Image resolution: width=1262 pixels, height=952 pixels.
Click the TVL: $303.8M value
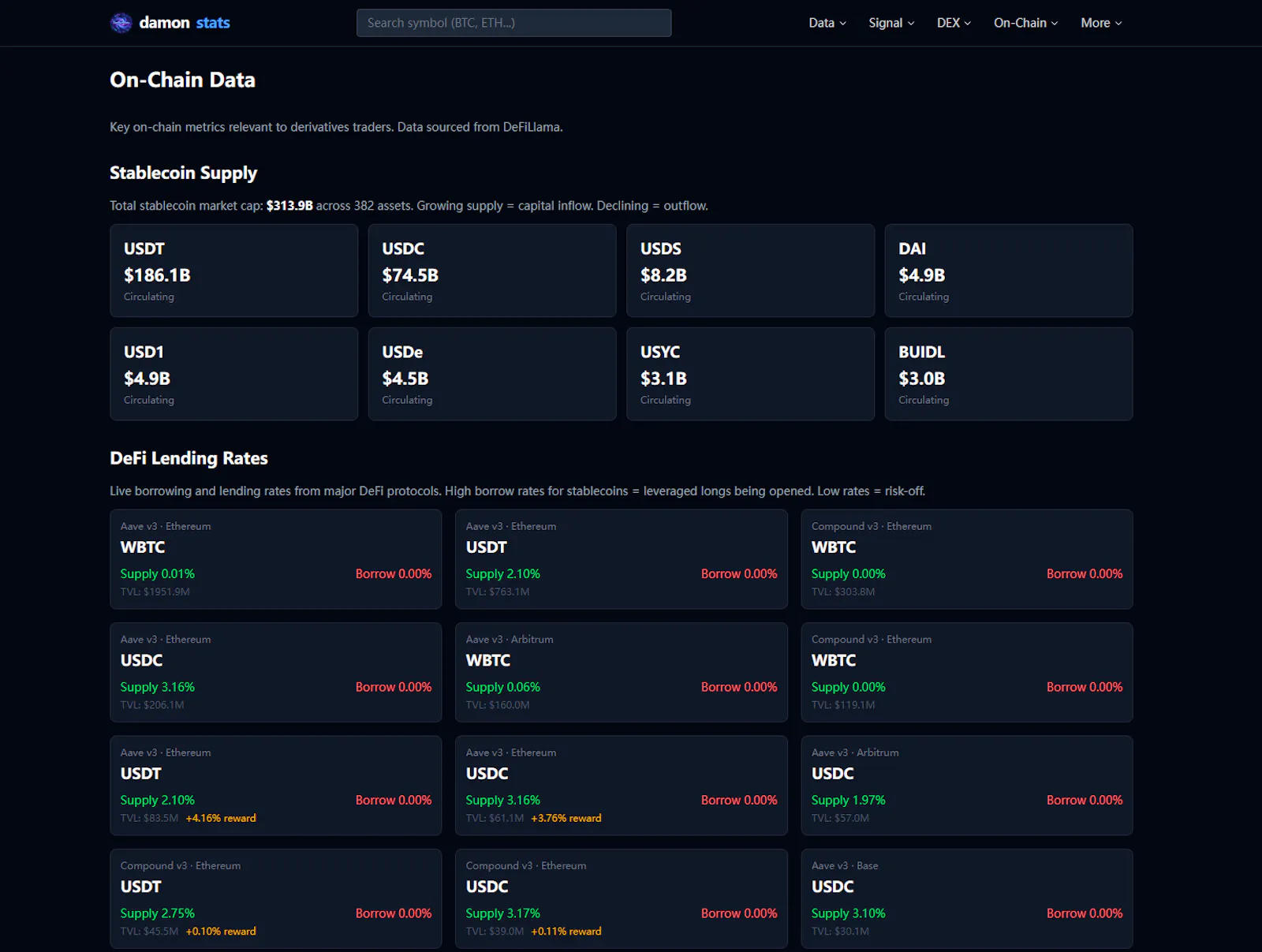click(843, 592)
